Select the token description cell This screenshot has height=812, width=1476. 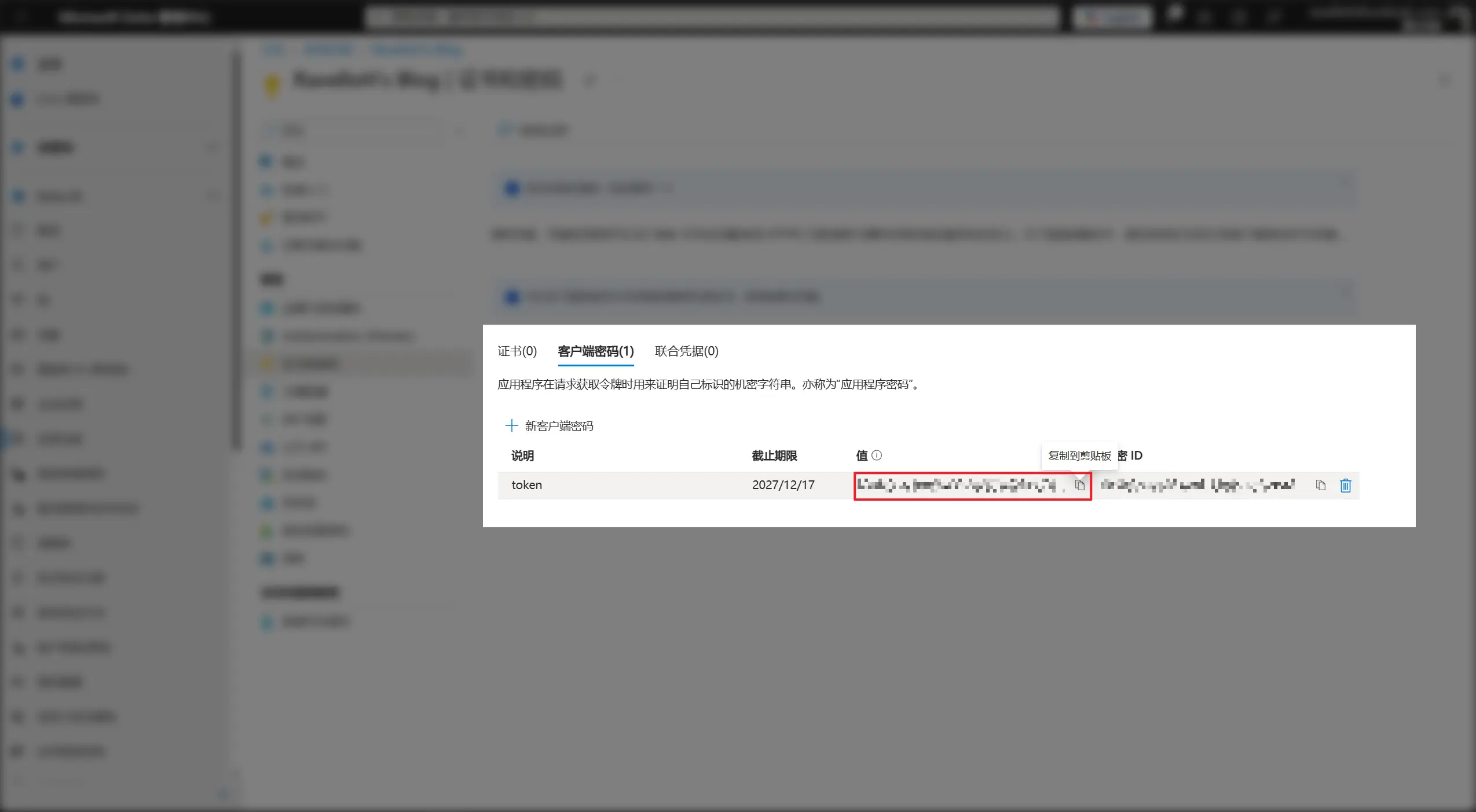[x=526, y=485]
